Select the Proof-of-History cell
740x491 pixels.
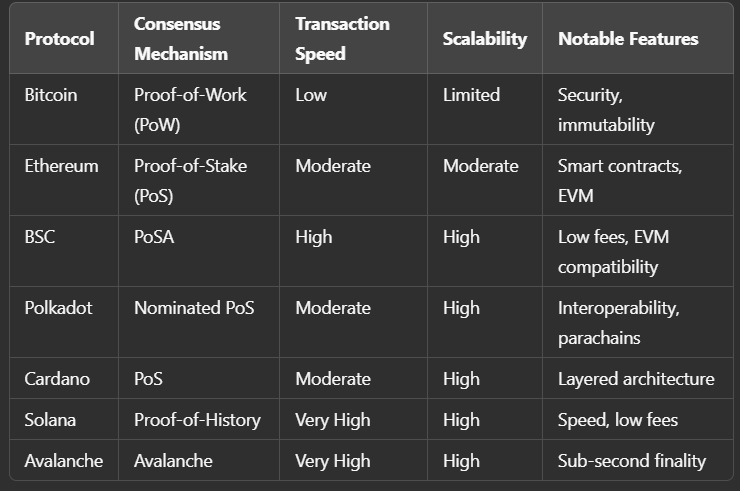coord(197,420)
